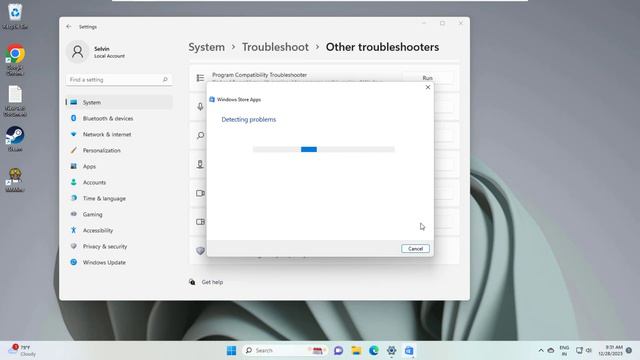Open System in the Settings sidebar
Viewport: 640px width, 360px height.
point(119,102)
